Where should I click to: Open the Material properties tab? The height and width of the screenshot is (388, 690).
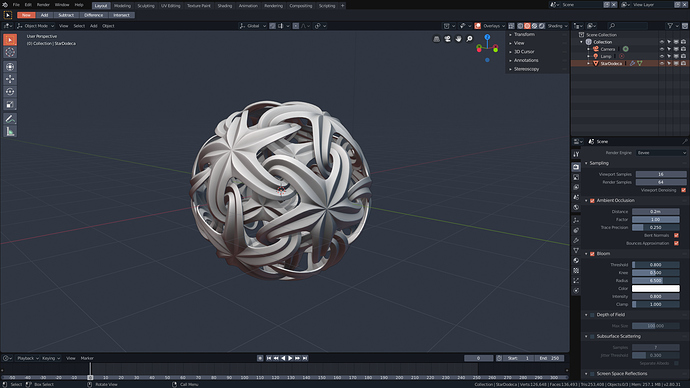coord(576,260)
